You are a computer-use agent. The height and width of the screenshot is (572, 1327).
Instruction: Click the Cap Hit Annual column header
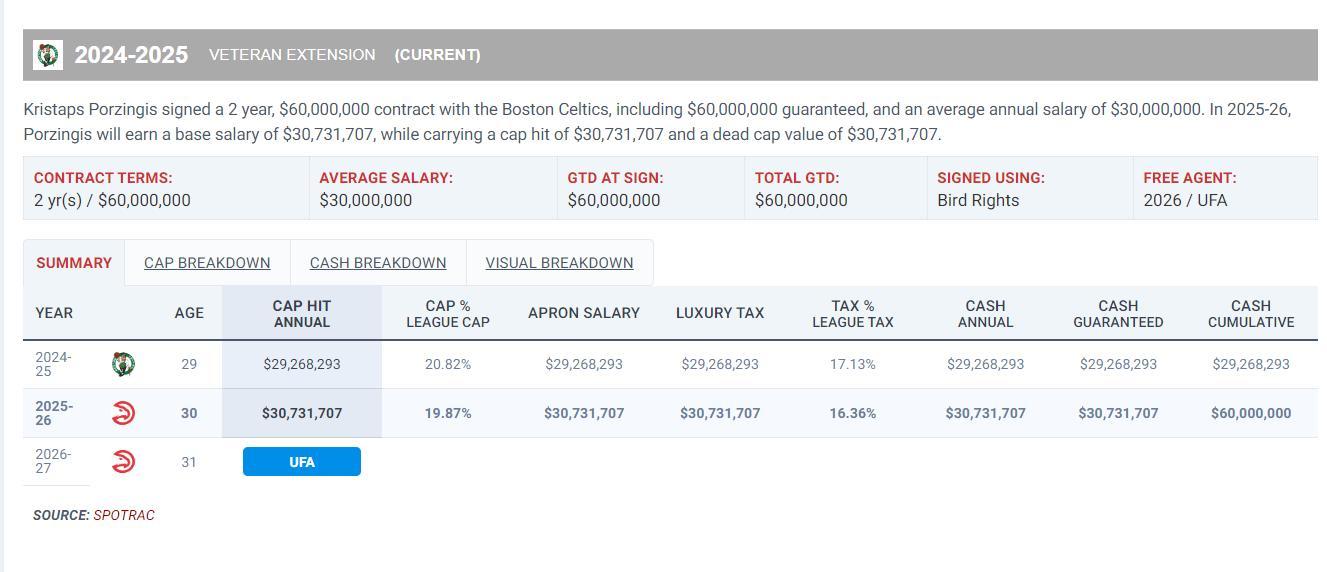click(x=301, y=314)
